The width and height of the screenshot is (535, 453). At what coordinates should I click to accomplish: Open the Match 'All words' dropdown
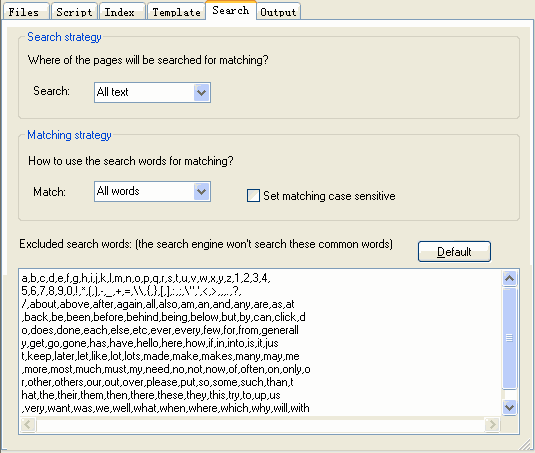152,191
